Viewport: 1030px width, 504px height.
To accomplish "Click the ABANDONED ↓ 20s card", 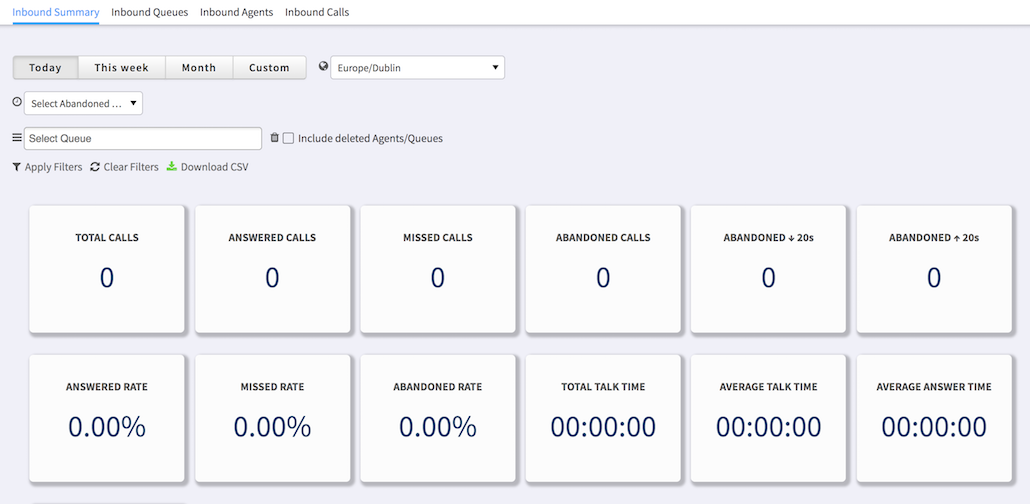I will [x=769, y=269].
